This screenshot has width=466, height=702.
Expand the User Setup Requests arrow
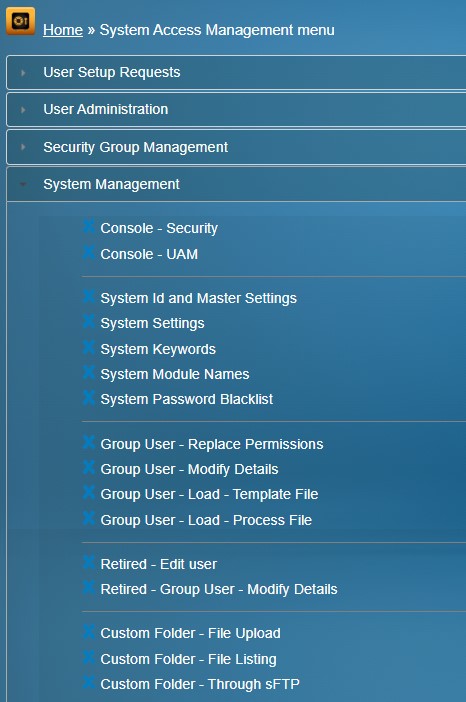(x=23, y=73)
